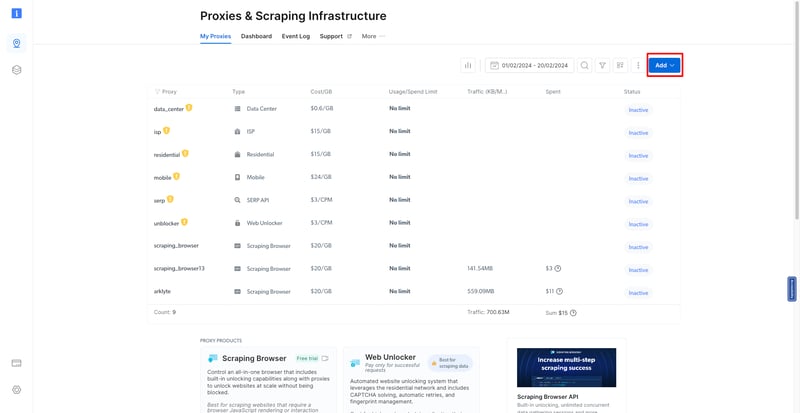This screenshot has height=413, width=800.
Task: Open the three-dot more options menu
Action: 638,65
